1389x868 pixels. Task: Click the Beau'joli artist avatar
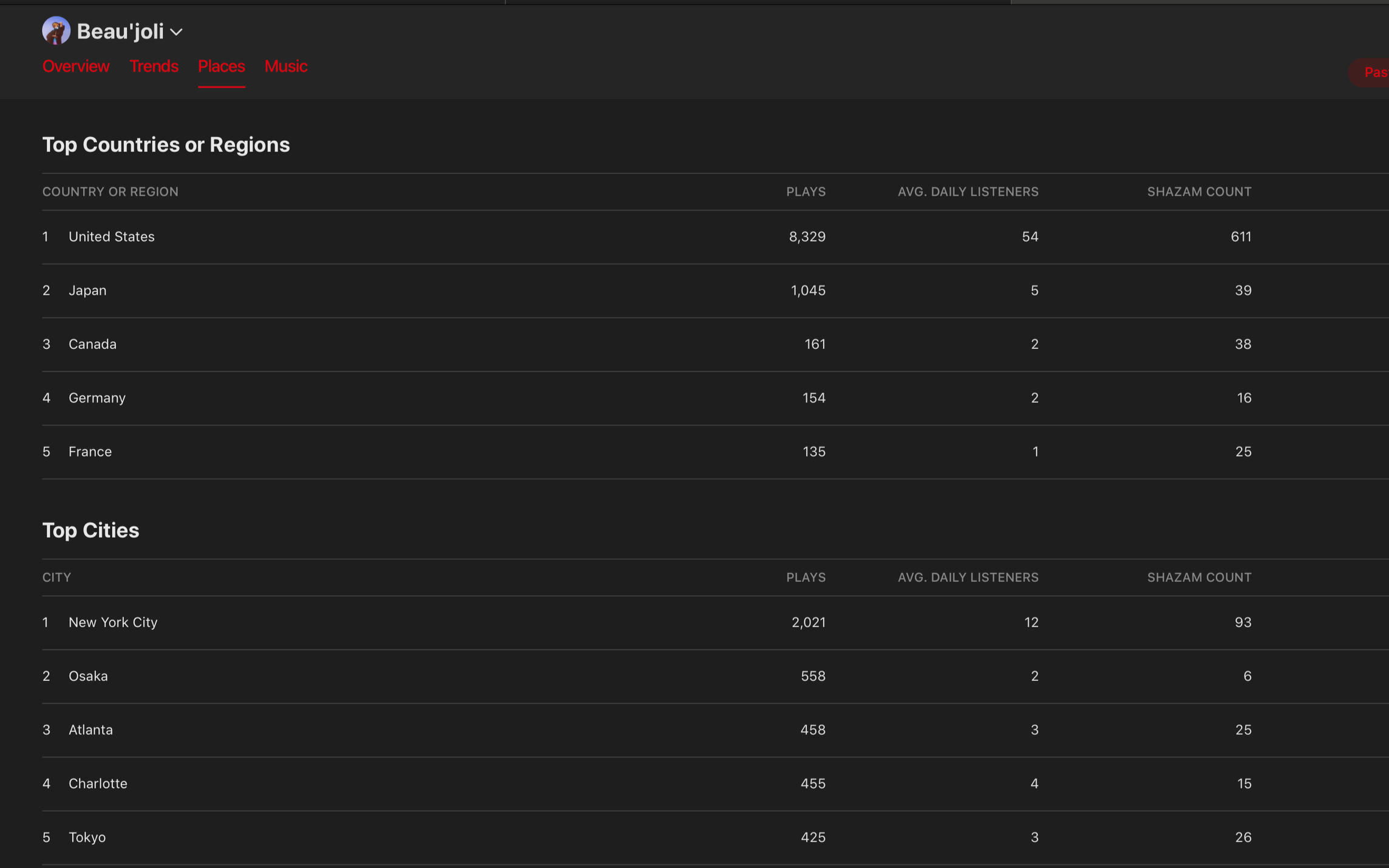[x=56, y=31]
